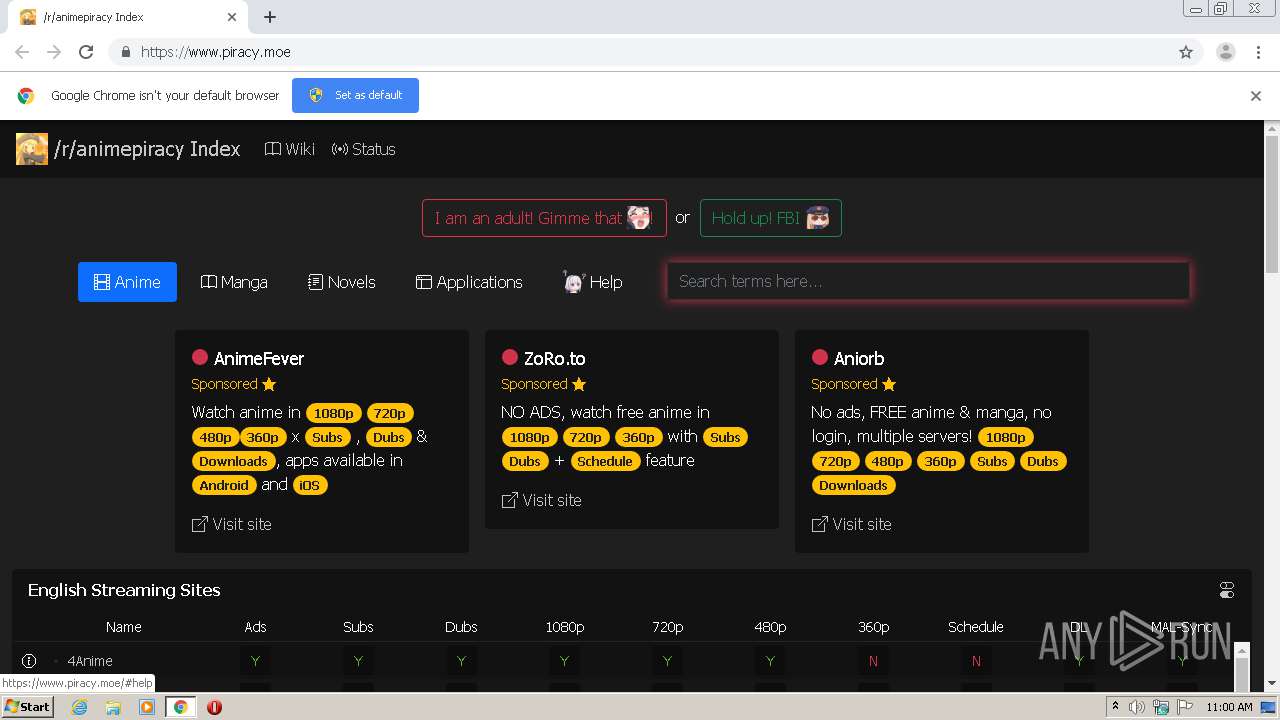Close the /r/animepiracy Index tab
The image size is (1280, 720).
pos(232,17)
